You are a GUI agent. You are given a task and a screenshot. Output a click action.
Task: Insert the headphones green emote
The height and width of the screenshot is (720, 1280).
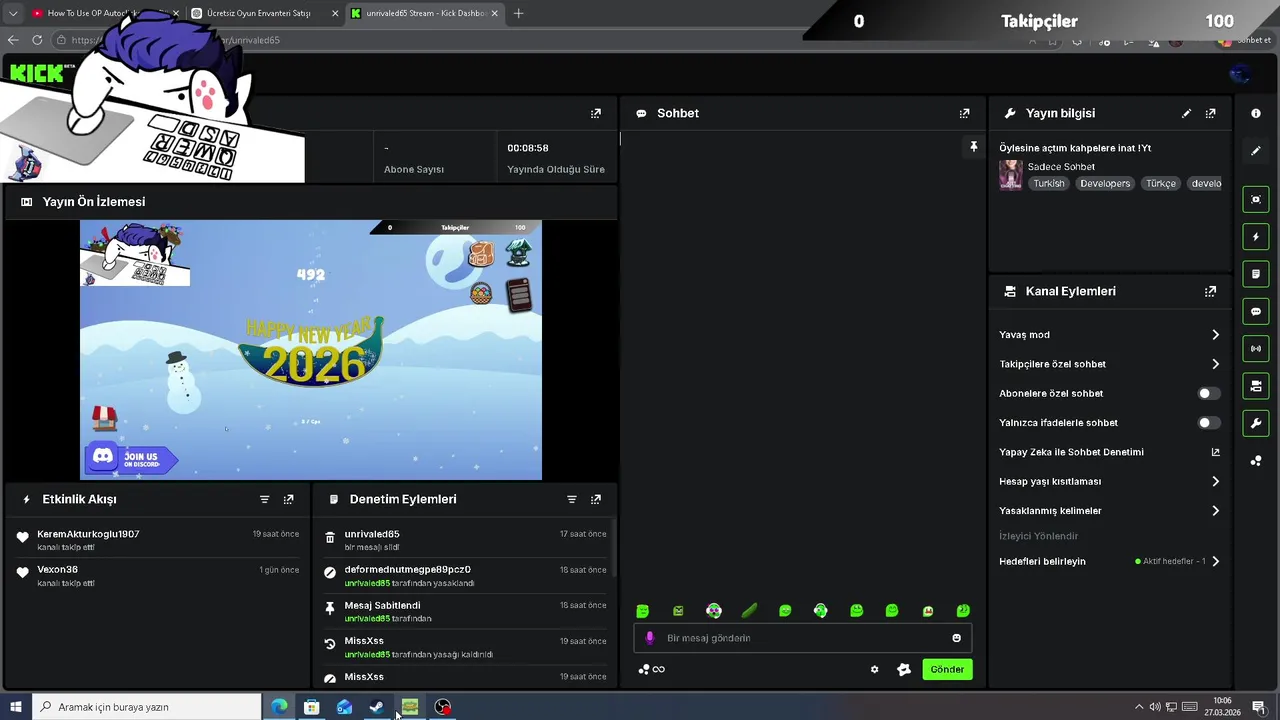[x=820, y=611]
